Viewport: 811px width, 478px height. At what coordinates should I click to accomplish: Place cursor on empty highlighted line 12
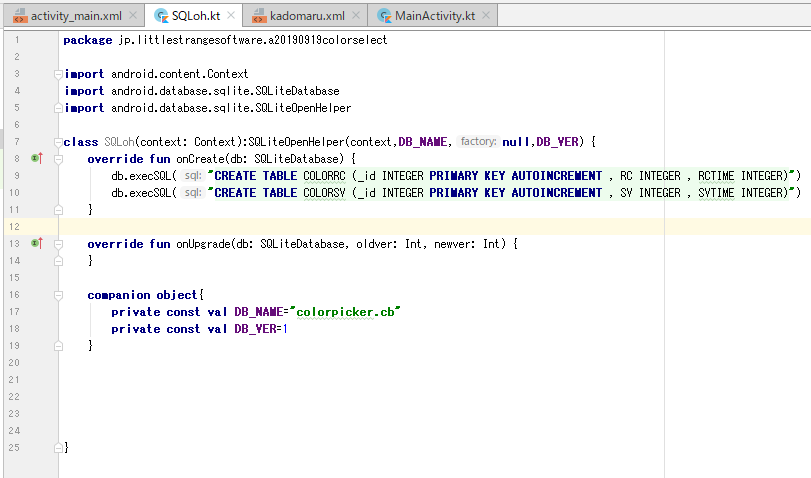click(x=434, y=227)
